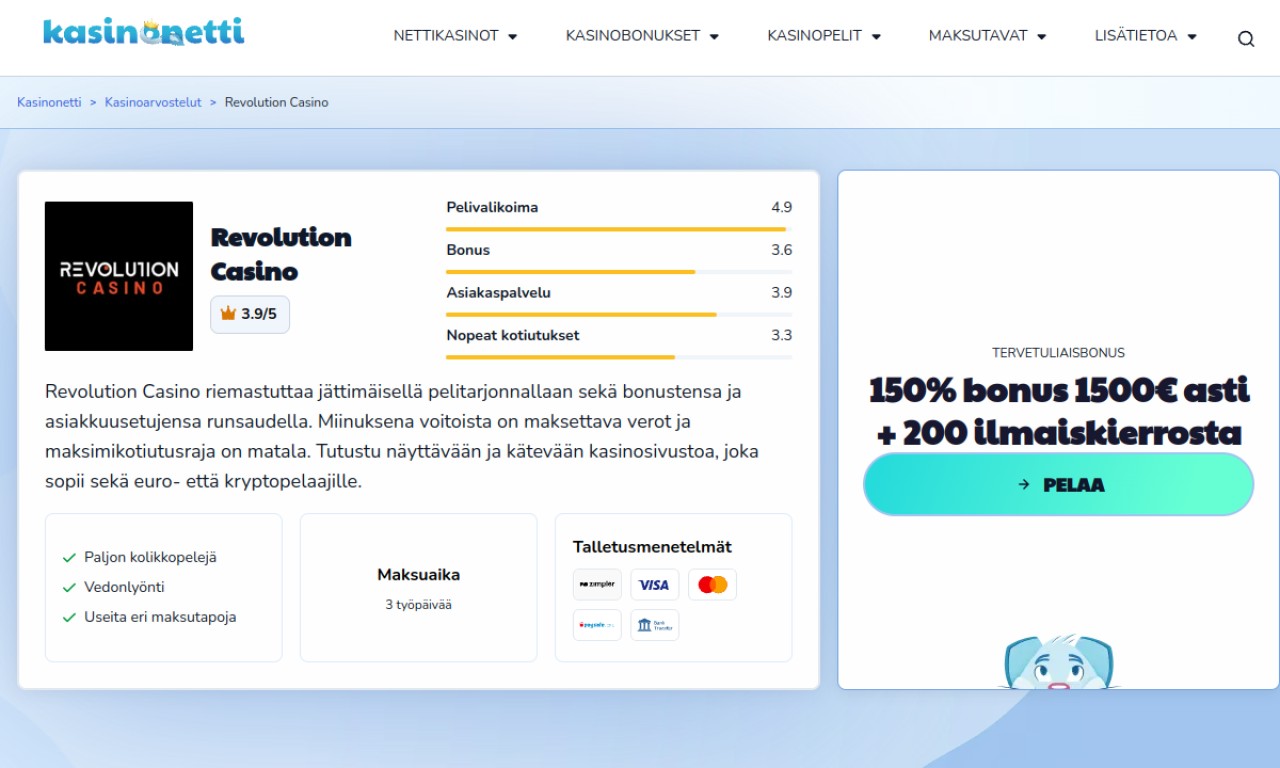Click the Visa payment icon
This screenshot has width=1280, height=768.
pyautogui.click(x=655, y=584)
